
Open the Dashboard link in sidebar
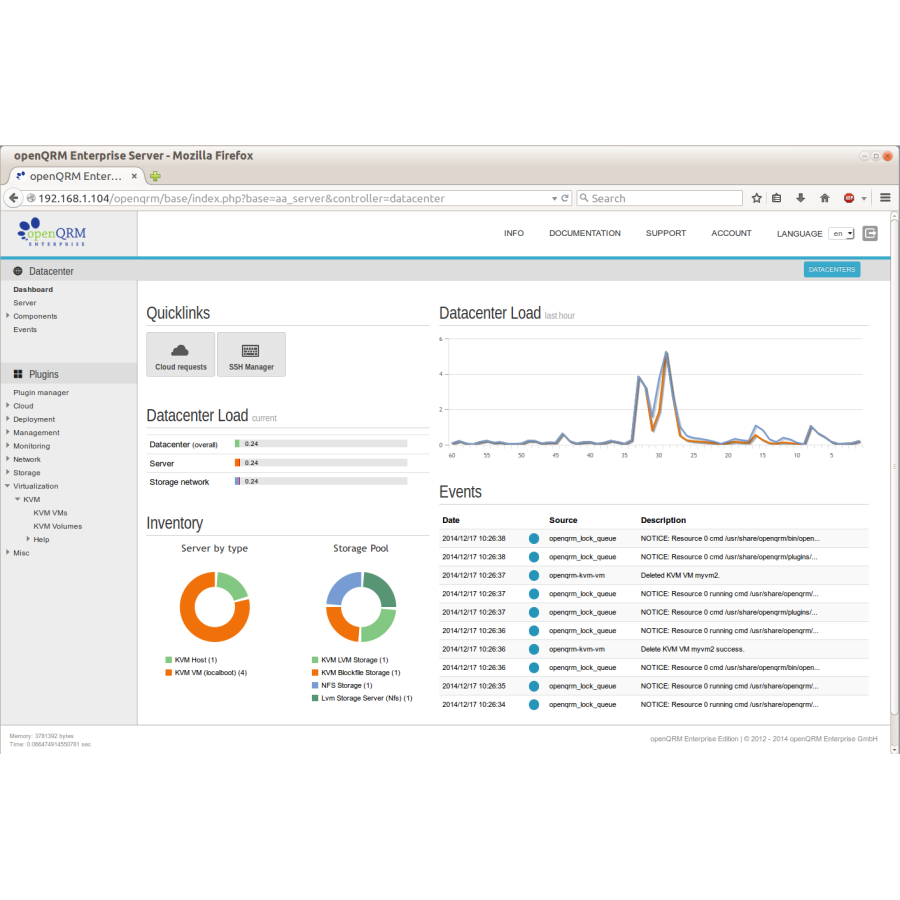coord(33,289)
